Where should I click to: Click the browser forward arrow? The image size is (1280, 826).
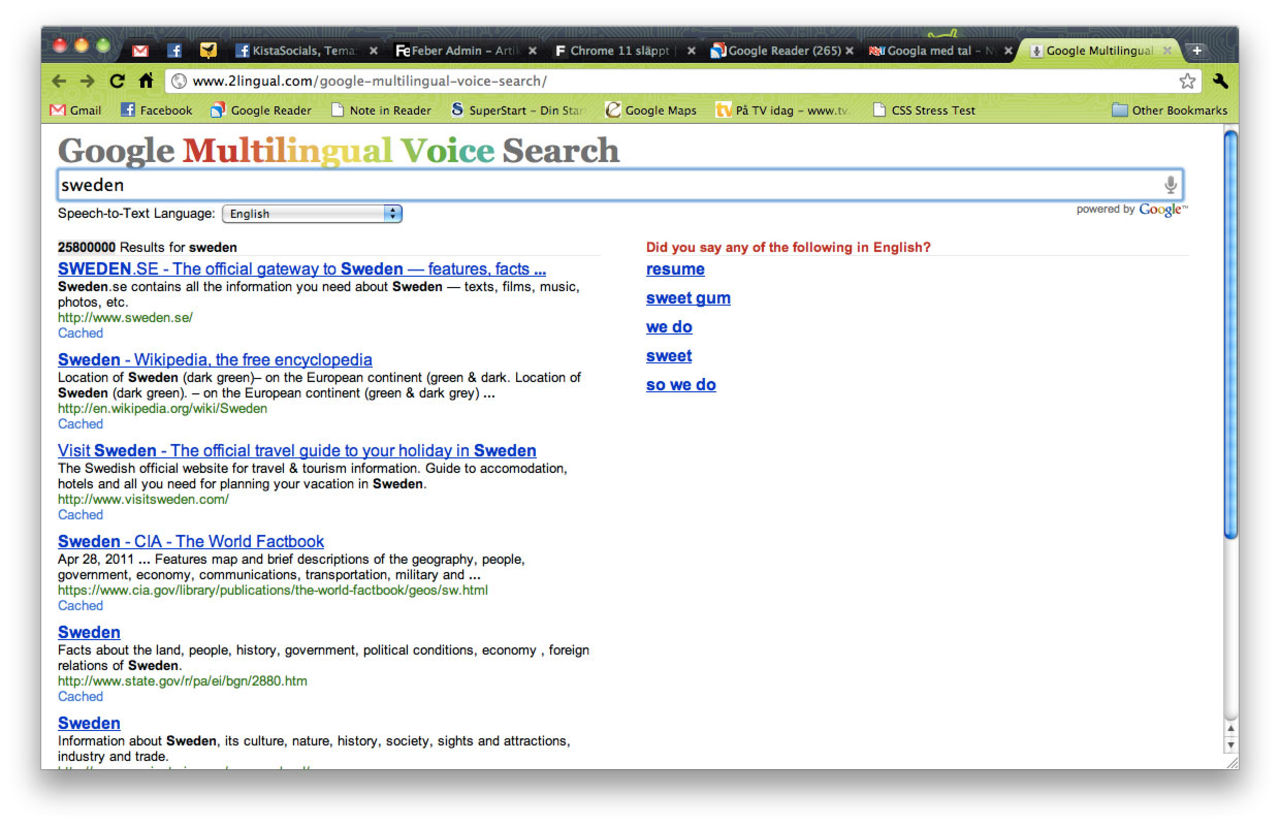click(88, 81)
